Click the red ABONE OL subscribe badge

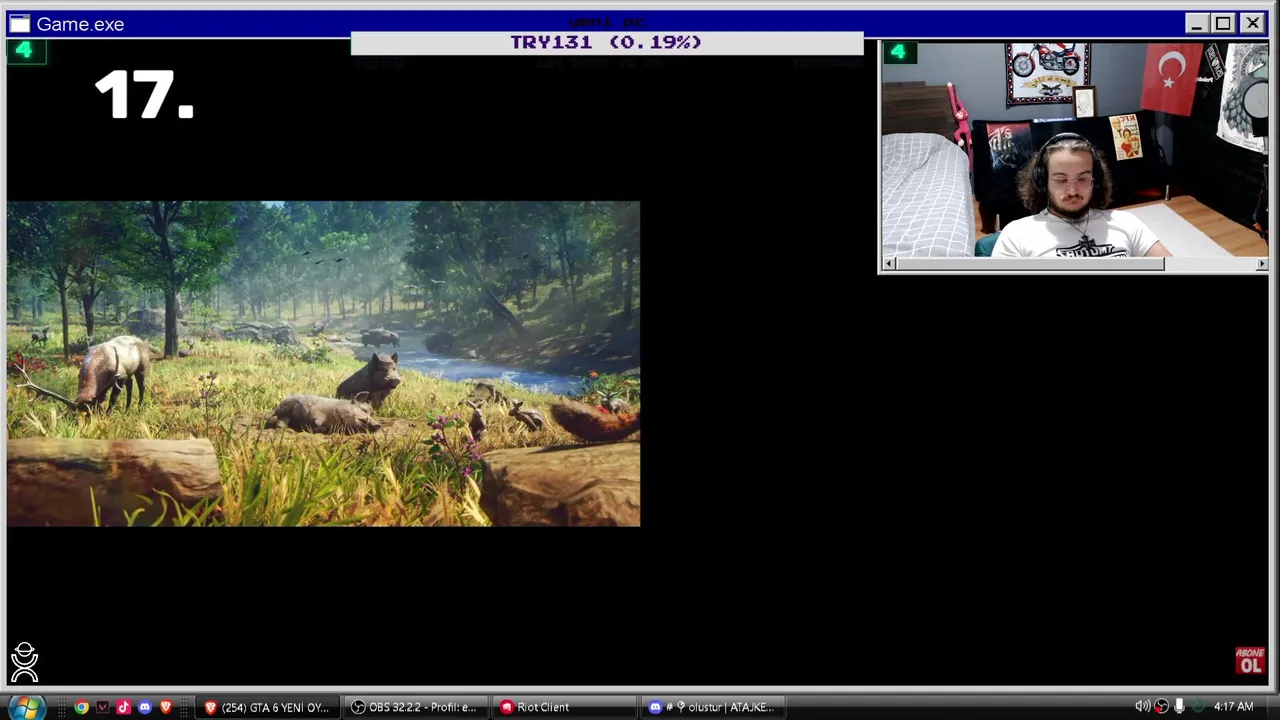[x=1250, y=660]
